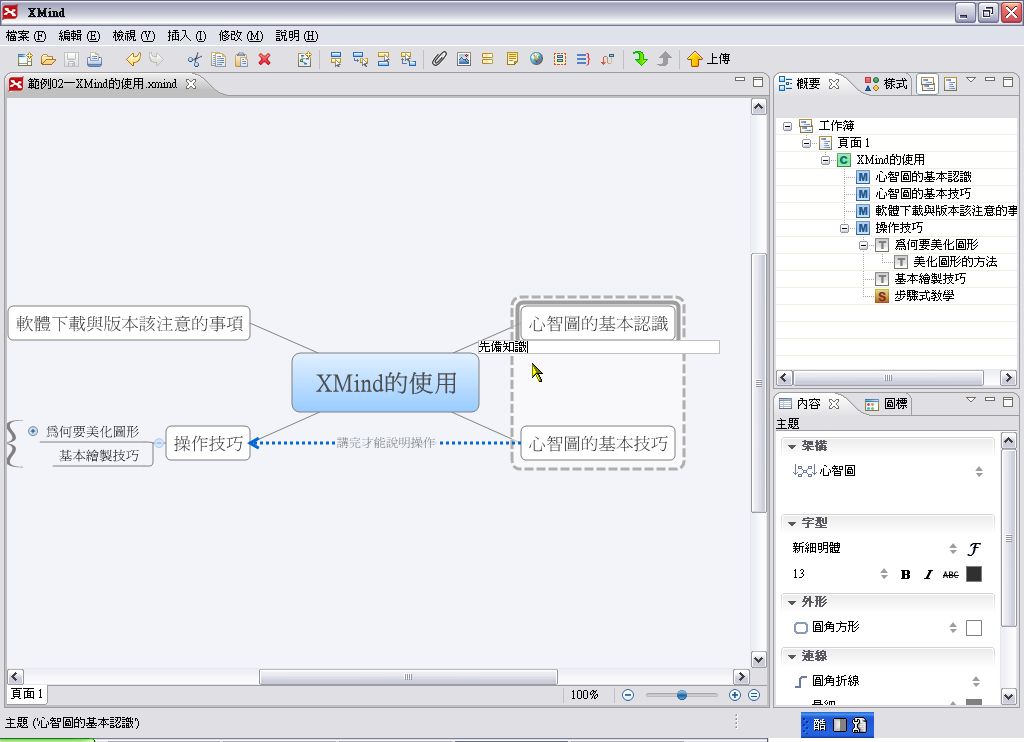
Task: Select 美化圖形的方法 in the outline tree
Action: (x=955, y=262)
